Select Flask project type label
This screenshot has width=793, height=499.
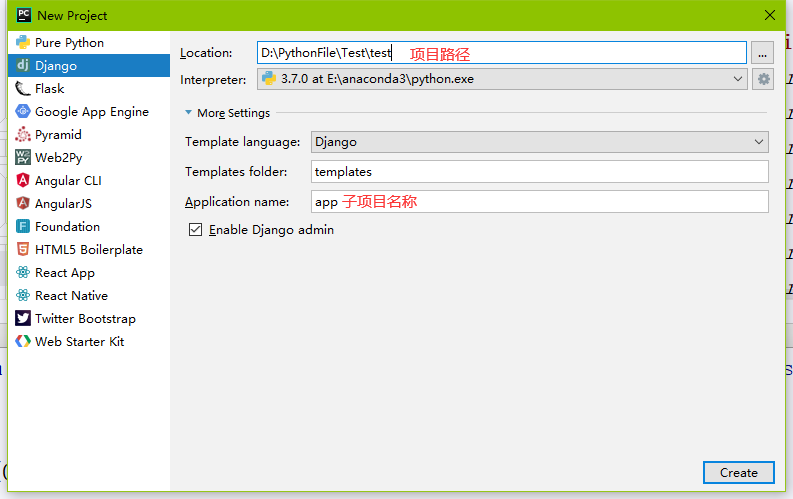tap(50, 88)
